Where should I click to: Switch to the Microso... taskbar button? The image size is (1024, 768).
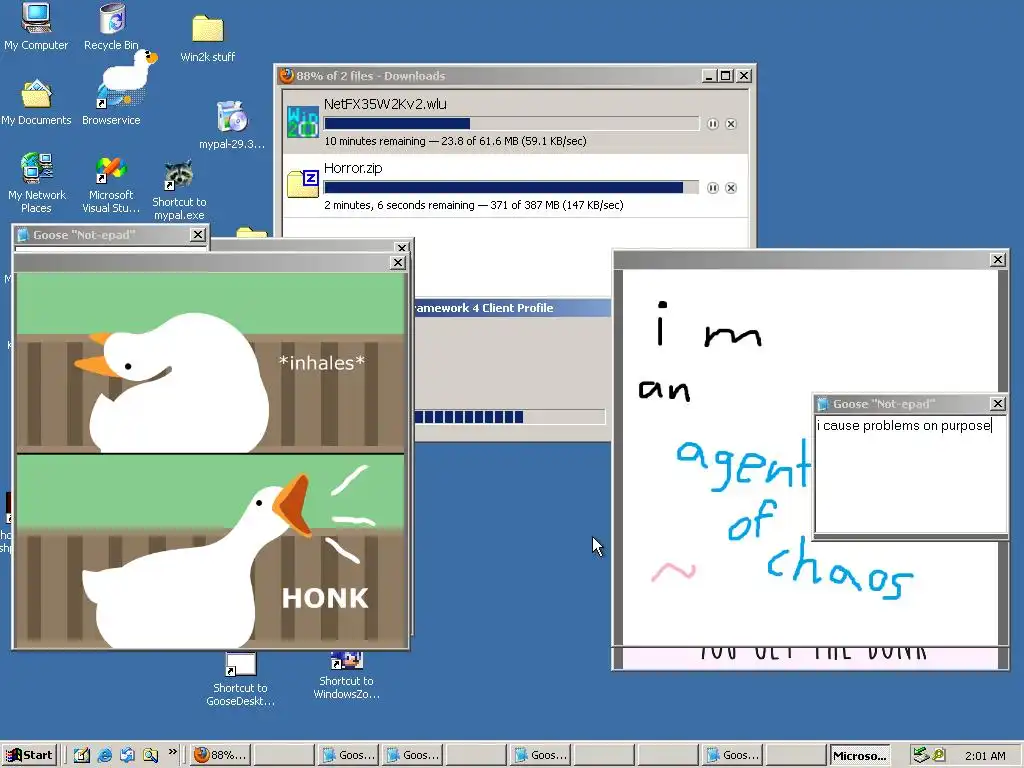point(859,755)
